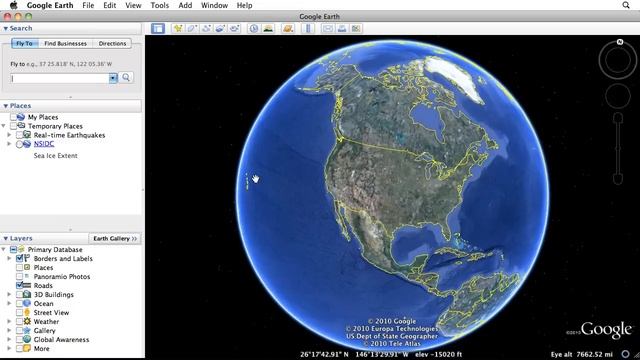The image size is (640, 360).
Task: Switch to Find Businesses tab
Action: tap(65, 43)
